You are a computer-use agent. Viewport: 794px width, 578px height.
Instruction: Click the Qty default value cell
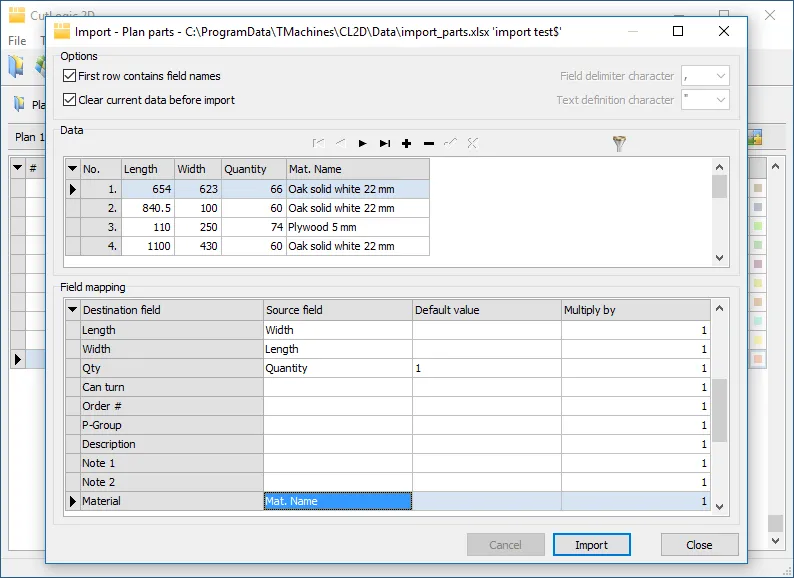(x=486, y=368)
